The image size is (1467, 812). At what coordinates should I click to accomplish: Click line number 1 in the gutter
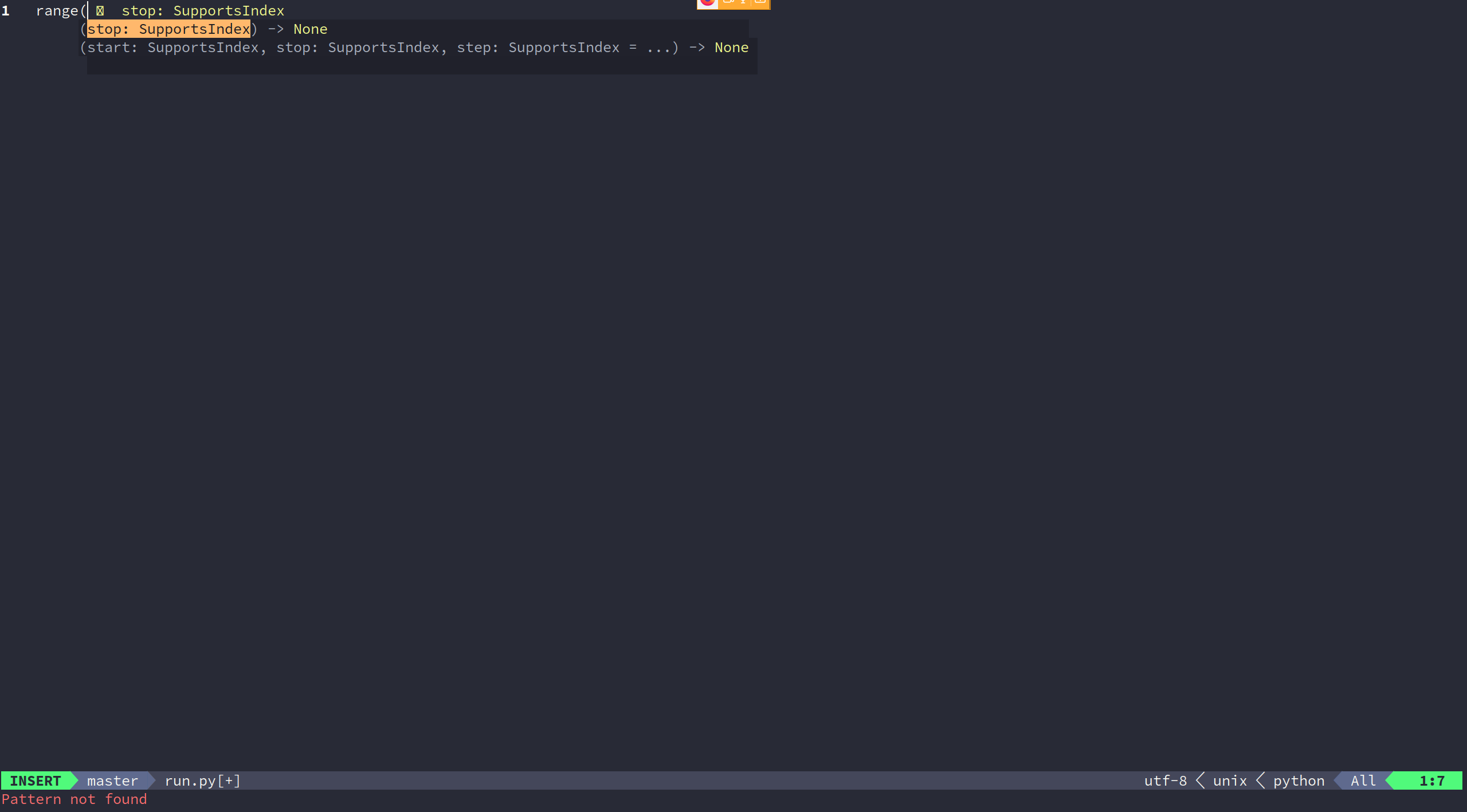point(7,10)
